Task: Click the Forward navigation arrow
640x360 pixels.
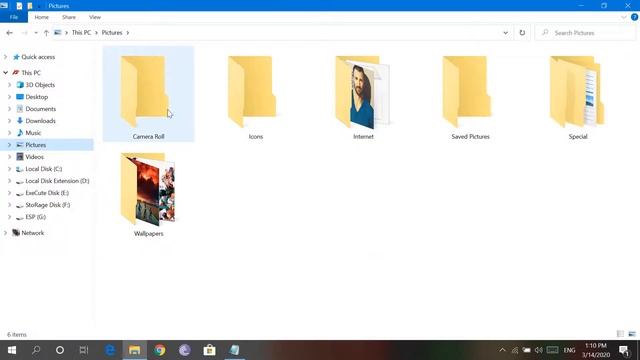Action: (24, 33)
